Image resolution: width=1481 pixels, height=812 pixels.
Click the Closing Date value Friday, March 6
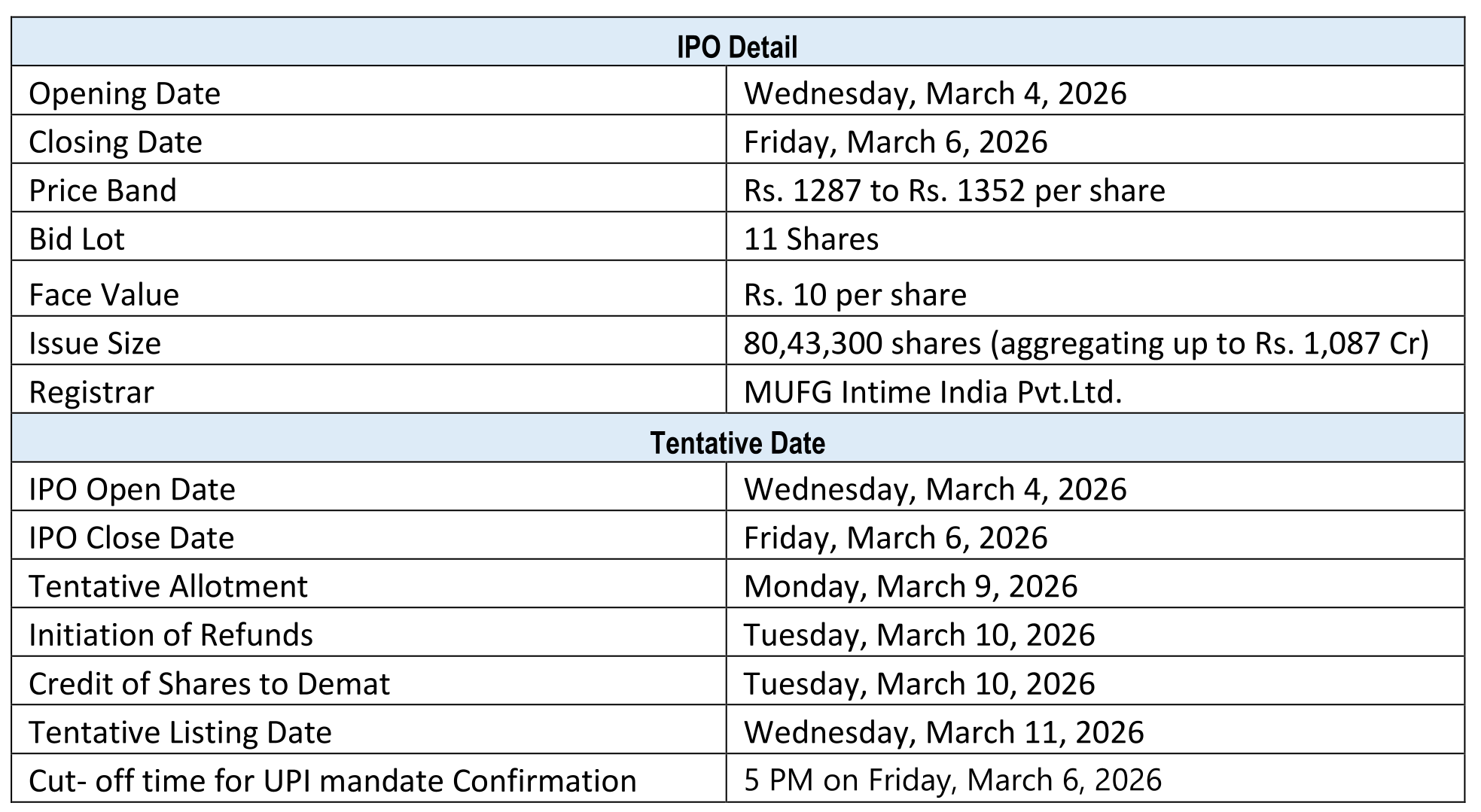click(x=895, y=142)
